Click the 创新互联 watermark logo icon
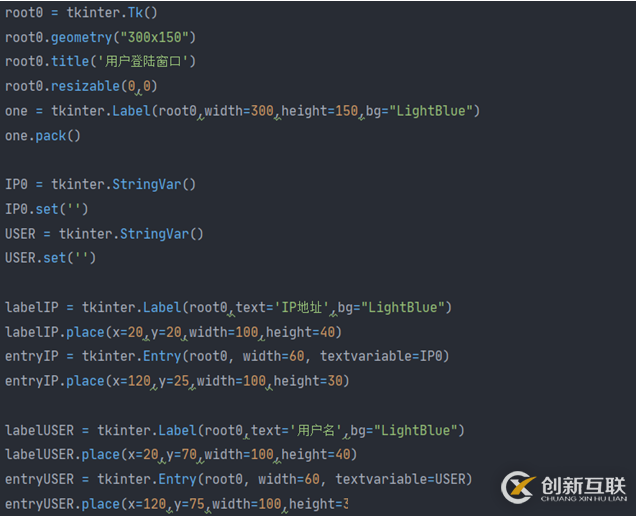Screen dimensions: 636x516 (519, 487)
